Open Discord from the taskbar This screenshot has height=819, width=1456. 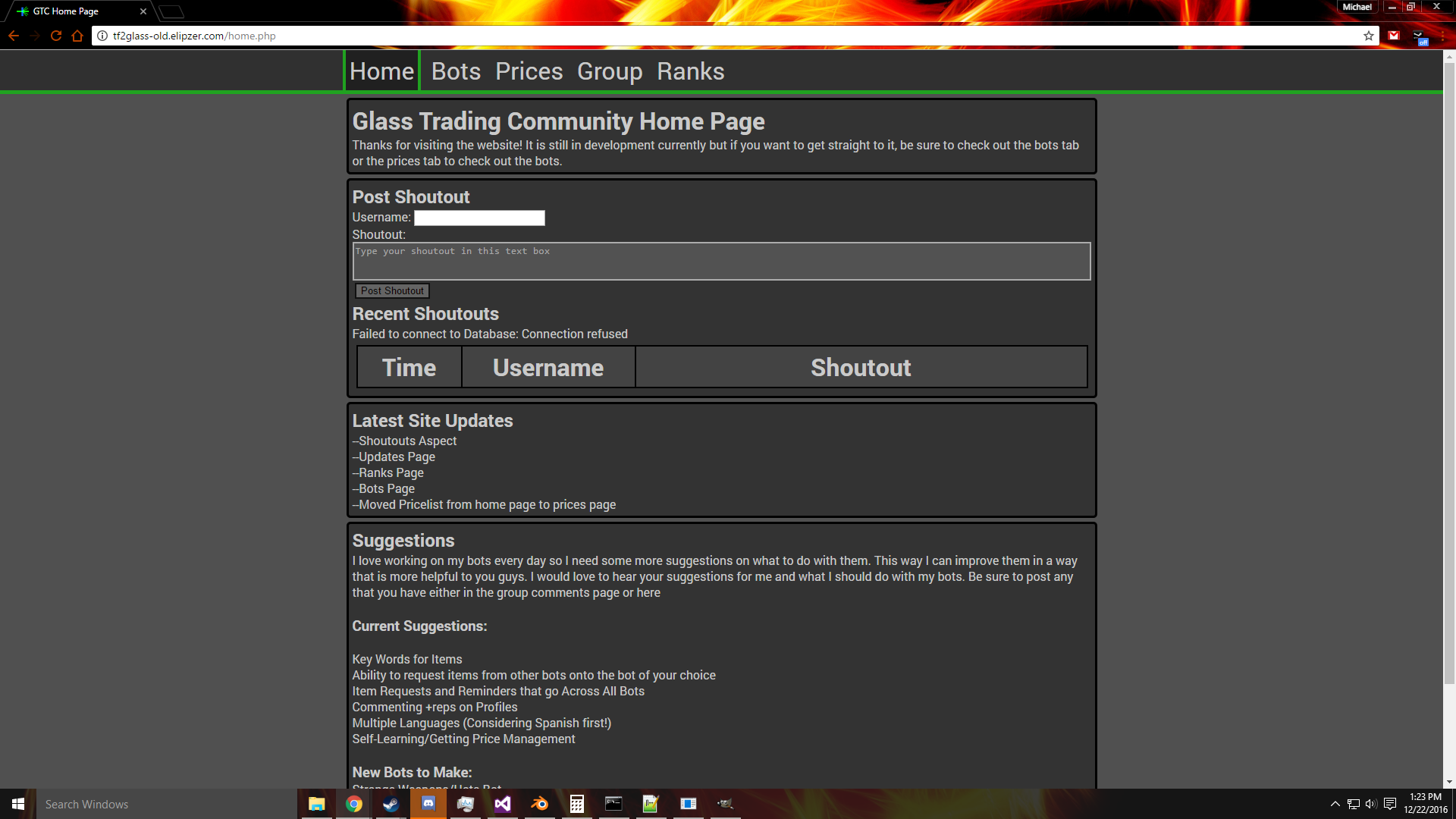[x=428, y=804]
